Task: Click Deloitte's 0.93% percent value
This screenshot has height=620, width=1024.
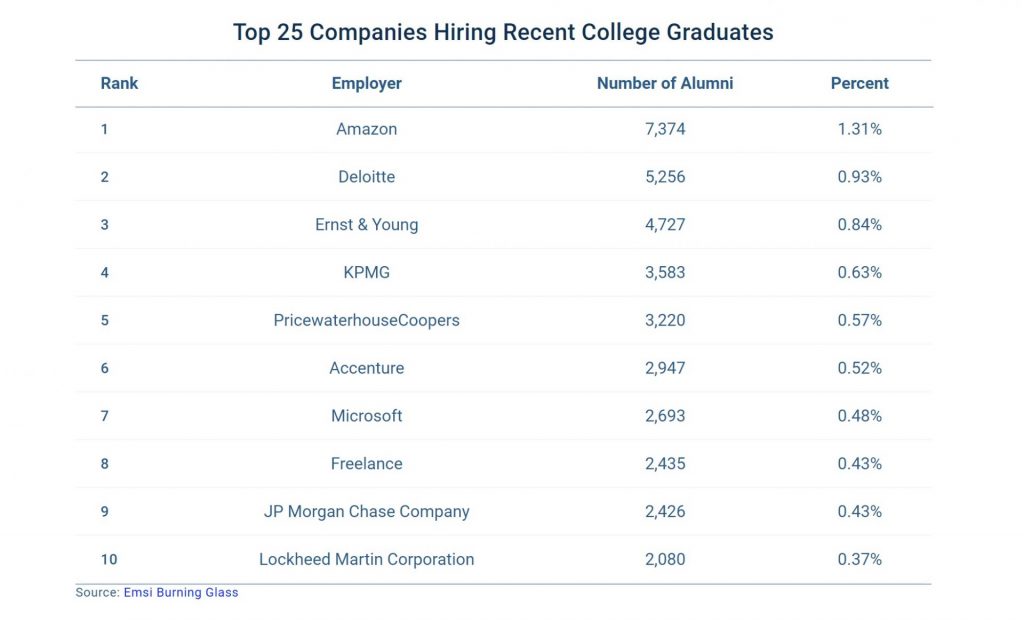Action: pos(860,177)
